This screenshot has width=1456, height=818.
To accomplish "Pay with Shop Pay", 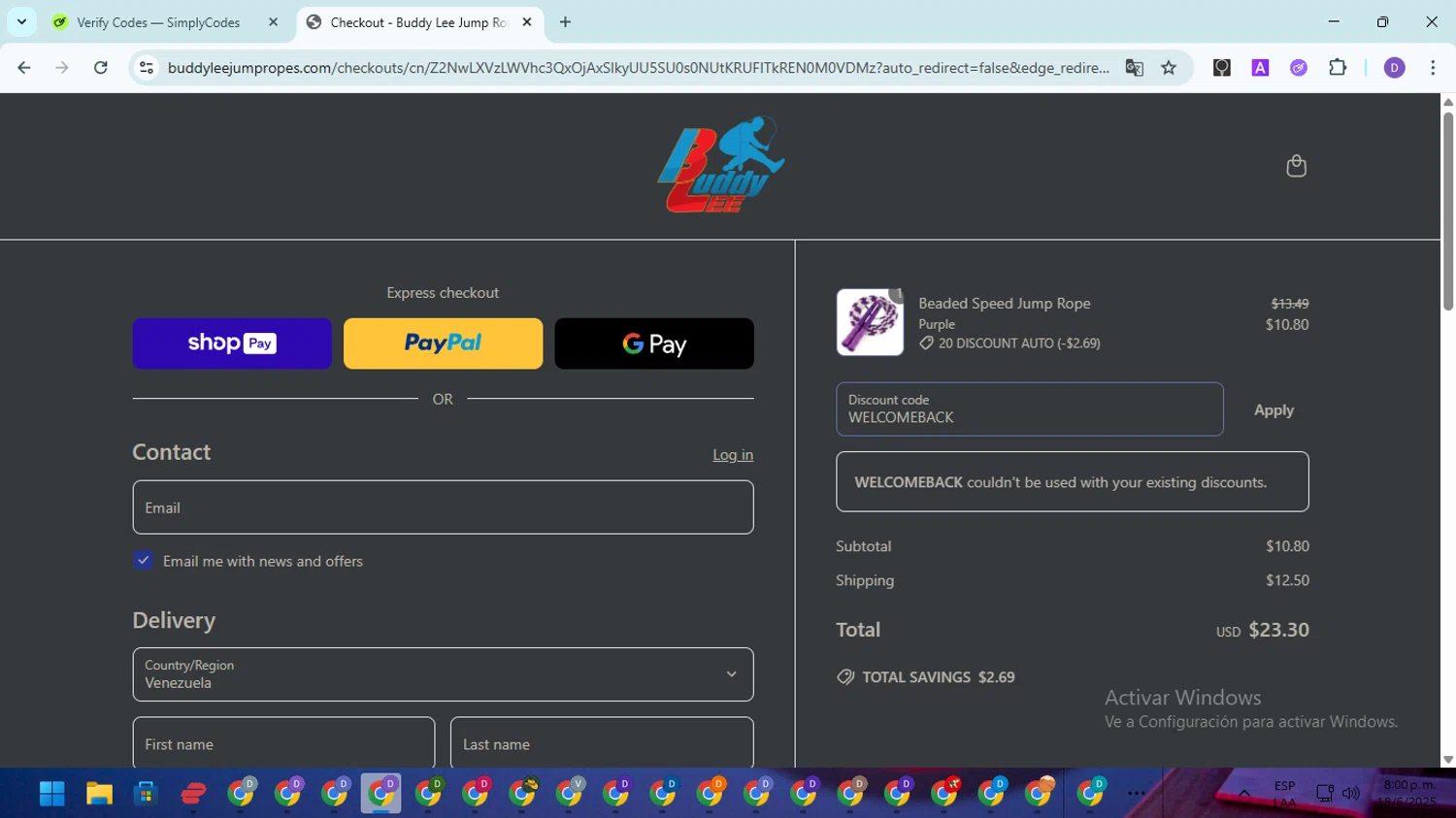I will tap(232, 344).
